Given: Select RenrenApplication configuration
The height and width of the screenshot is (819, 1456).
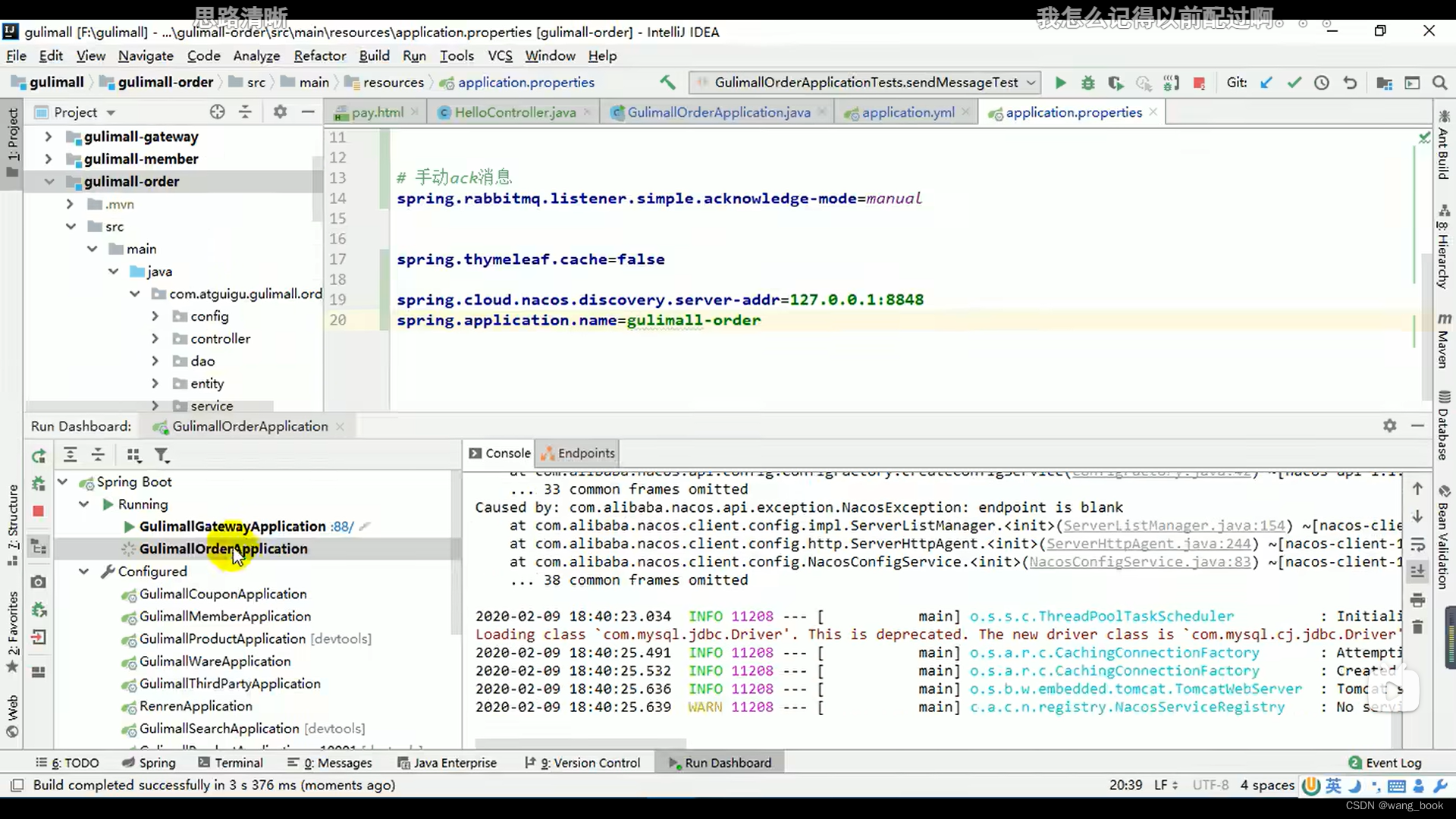Looking at the screenshot, I should pyautogui.click(x=196, y=706).
